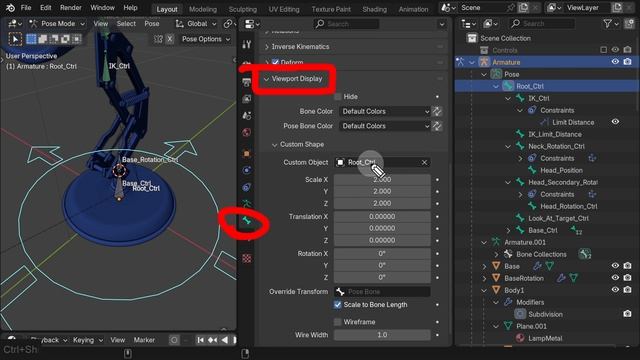Click the Blender logo icon

pyautogui.click(x=10, y=8)
